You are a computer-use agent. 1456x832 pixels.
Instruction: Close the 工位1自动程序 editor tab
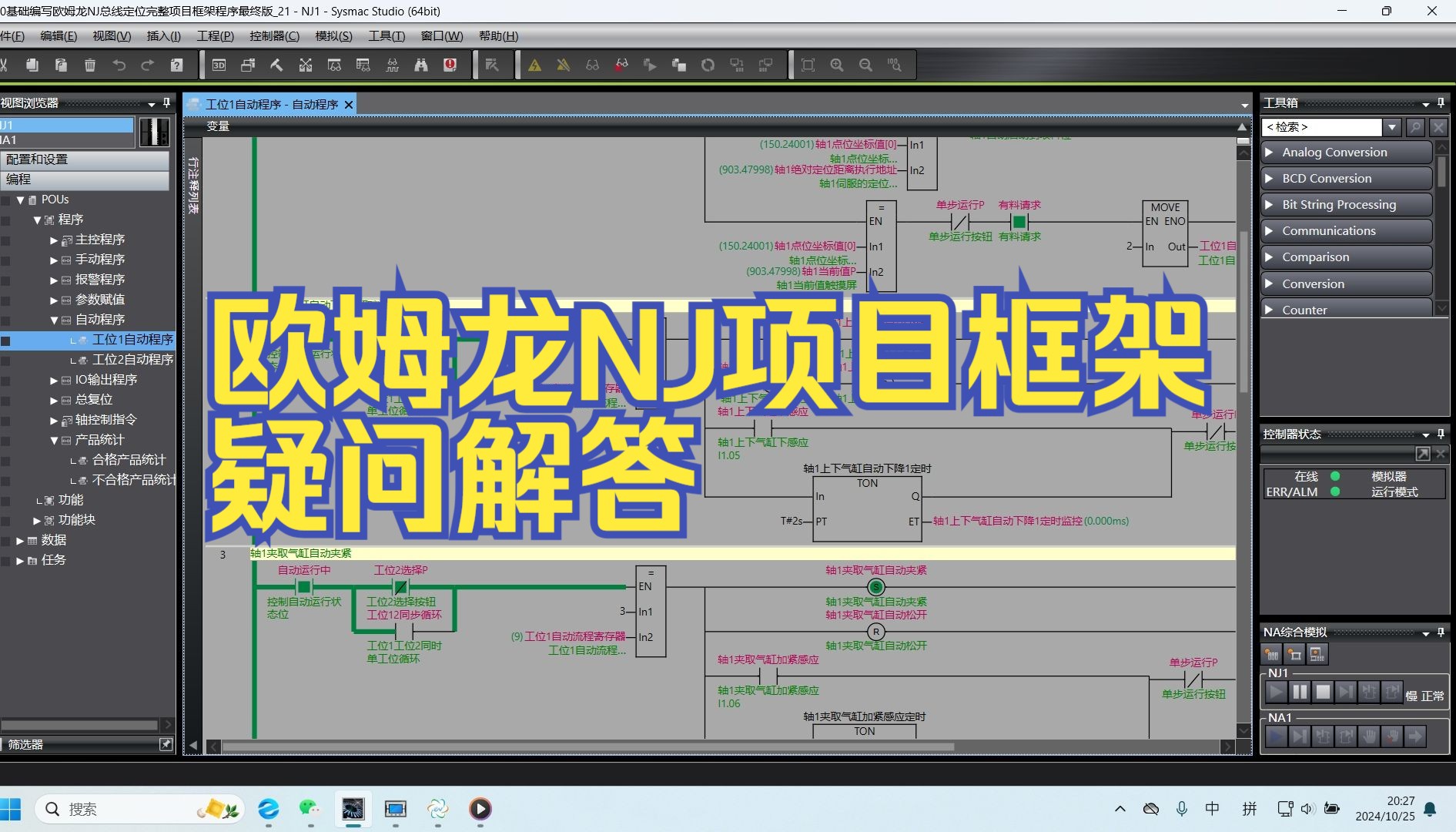[349, 105]
